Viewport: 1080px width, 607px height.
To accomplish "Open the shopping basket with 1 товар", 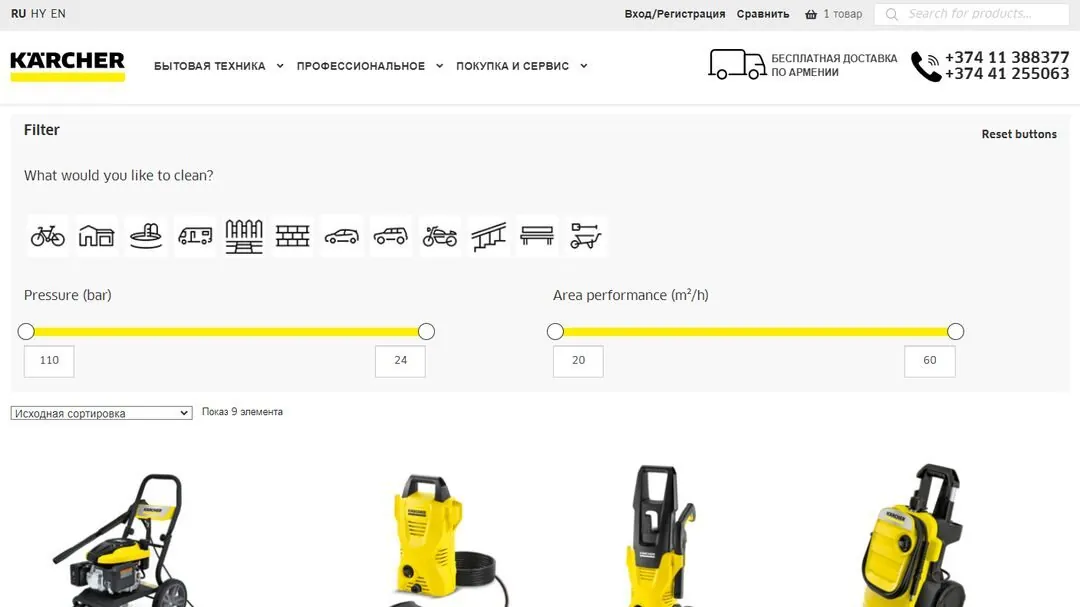I will coord(833,14).
